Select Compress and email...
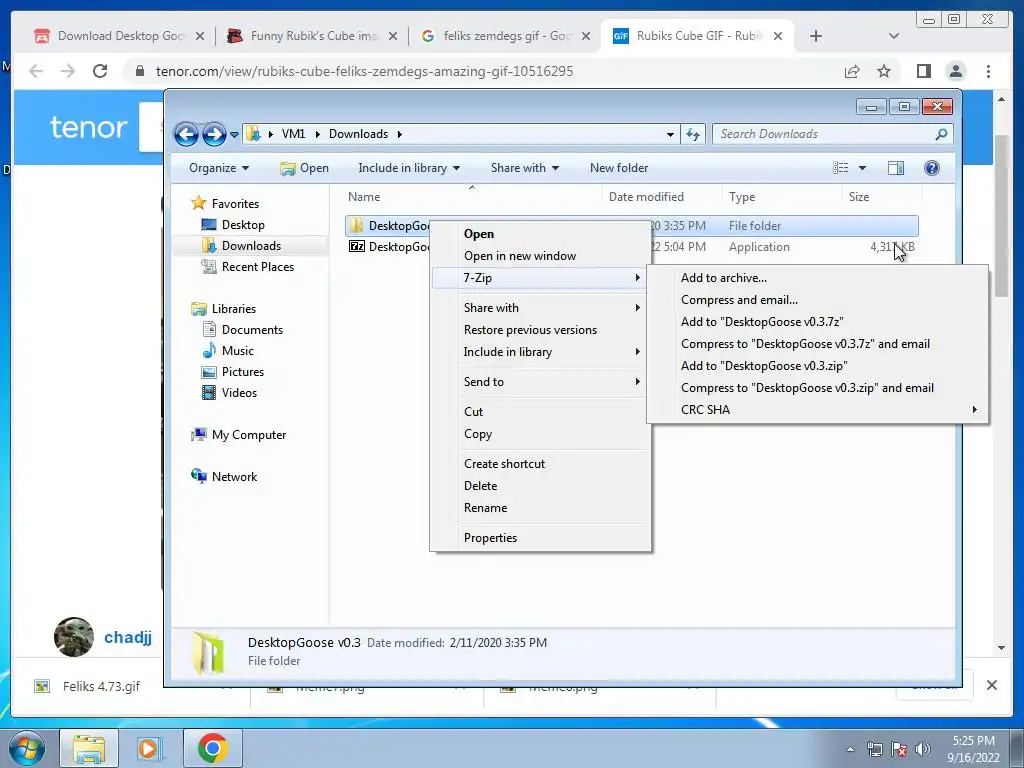1024x768 pixels. [x=818, y=300]
